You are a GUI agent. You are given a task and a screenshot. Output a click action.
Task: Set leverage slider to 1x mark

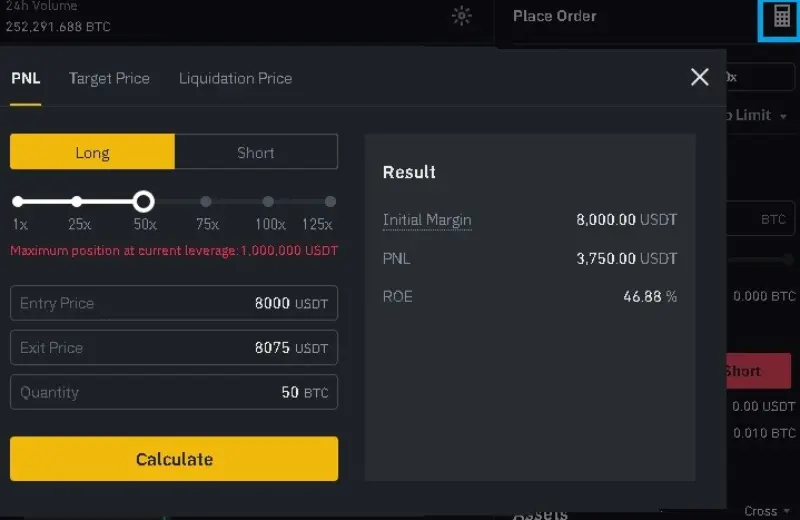pyautogui.click(x=18, y=202)
